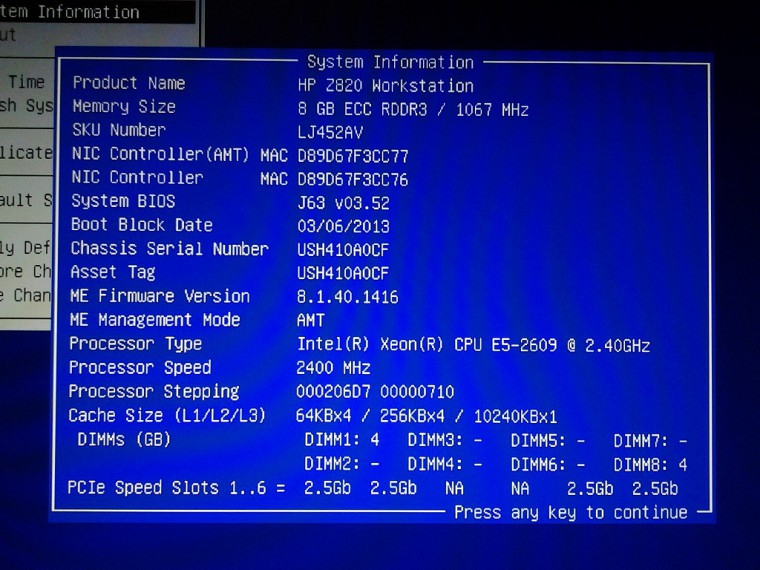Select the 'Product Name' label
The width and height of the screenshot is (760, 570).
129,83
